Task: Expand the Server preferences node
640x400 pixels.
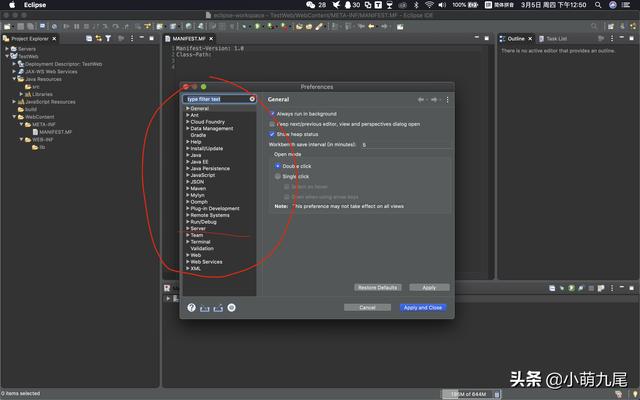Action: click(188, 228)
